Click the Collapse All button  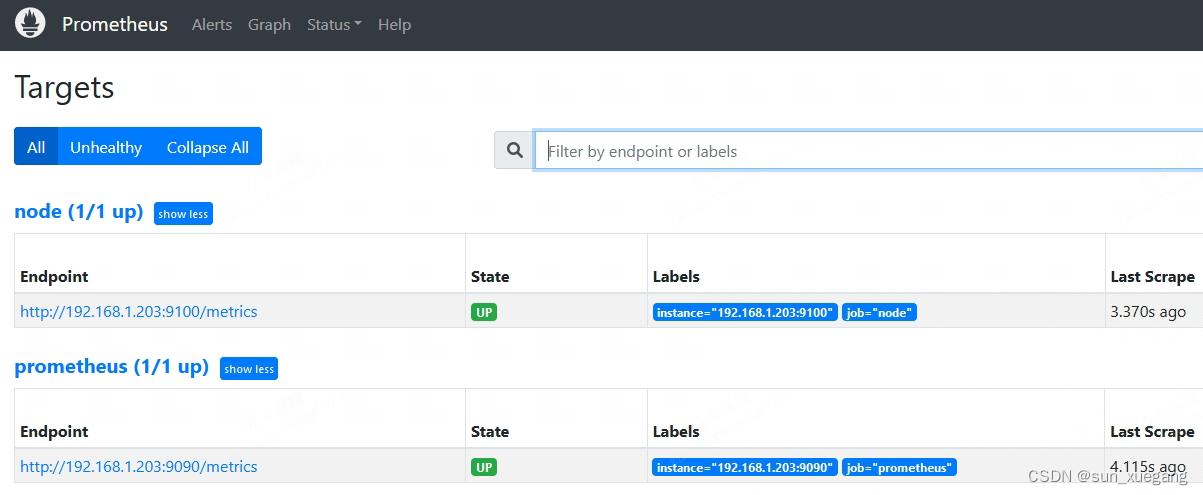pos(208,146)
